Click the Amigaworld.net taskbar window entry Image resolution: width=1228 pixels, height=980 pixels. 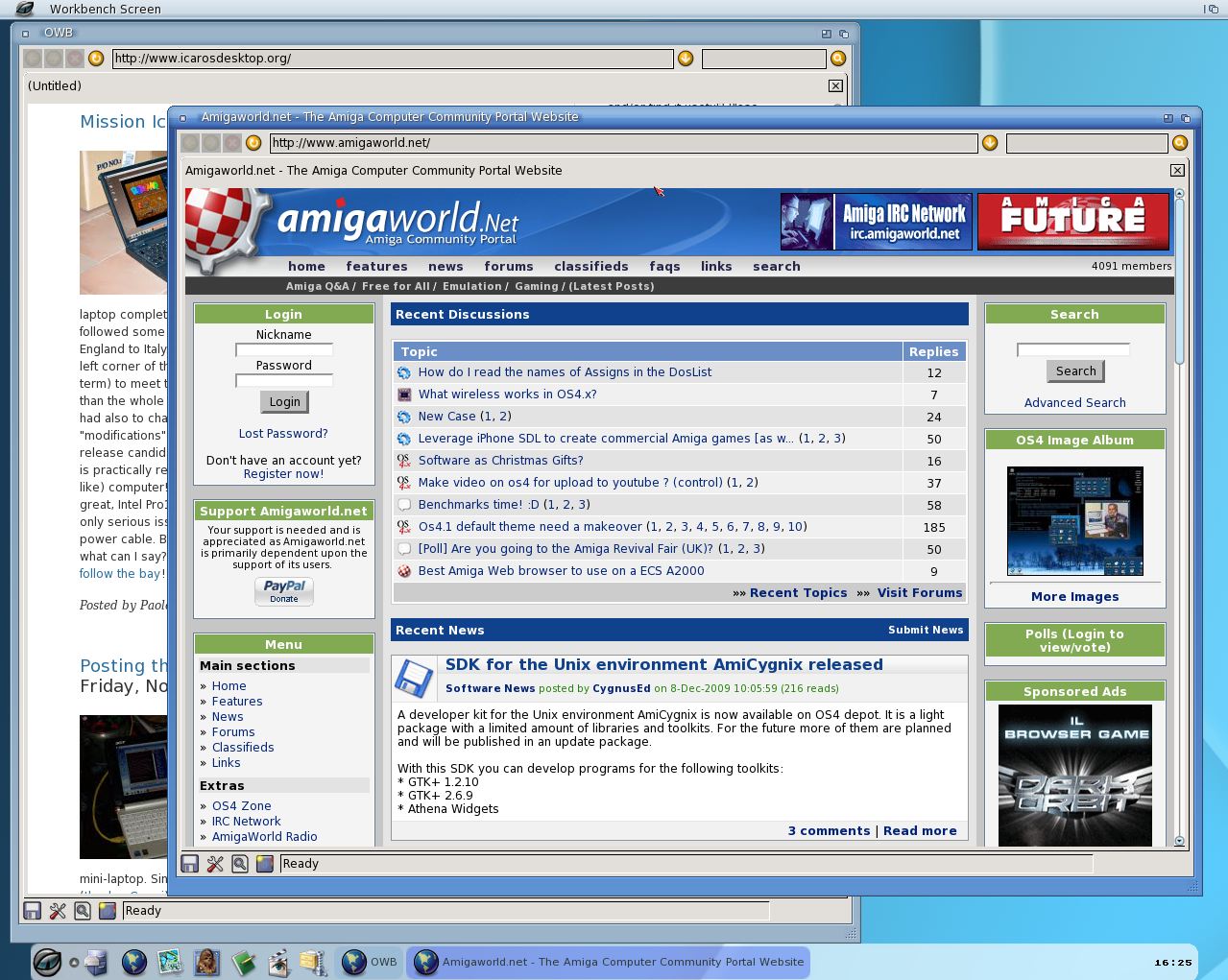point(609,961)
